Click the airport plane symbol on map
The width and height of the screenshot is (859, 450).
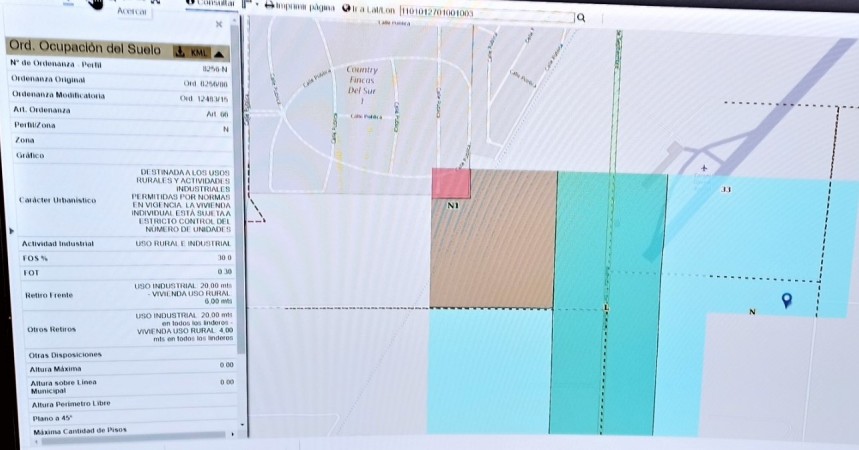[704, 168]
